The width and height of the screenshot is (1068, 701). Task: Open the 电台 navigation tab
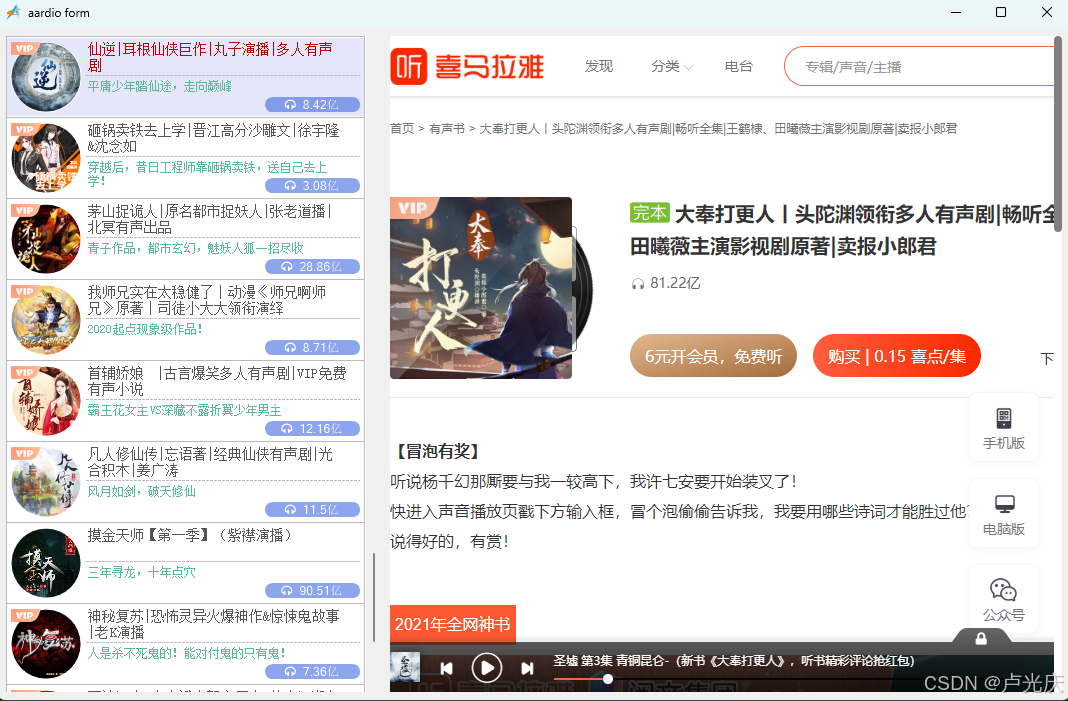[739, 66]
